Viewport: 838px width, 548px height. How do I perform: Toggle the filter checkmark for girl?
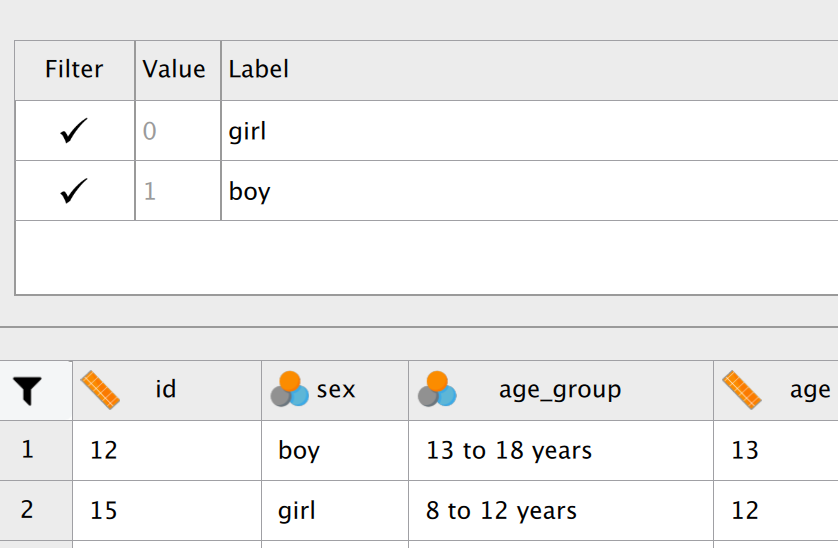tap(74, 130)
